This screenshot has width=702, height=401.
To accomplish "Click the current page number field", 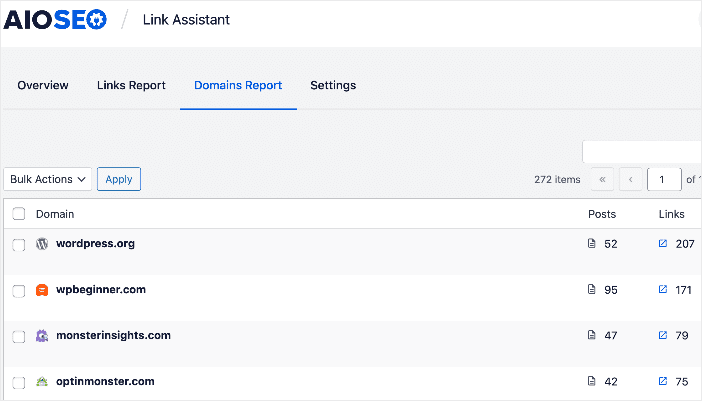I will [664, 179].
